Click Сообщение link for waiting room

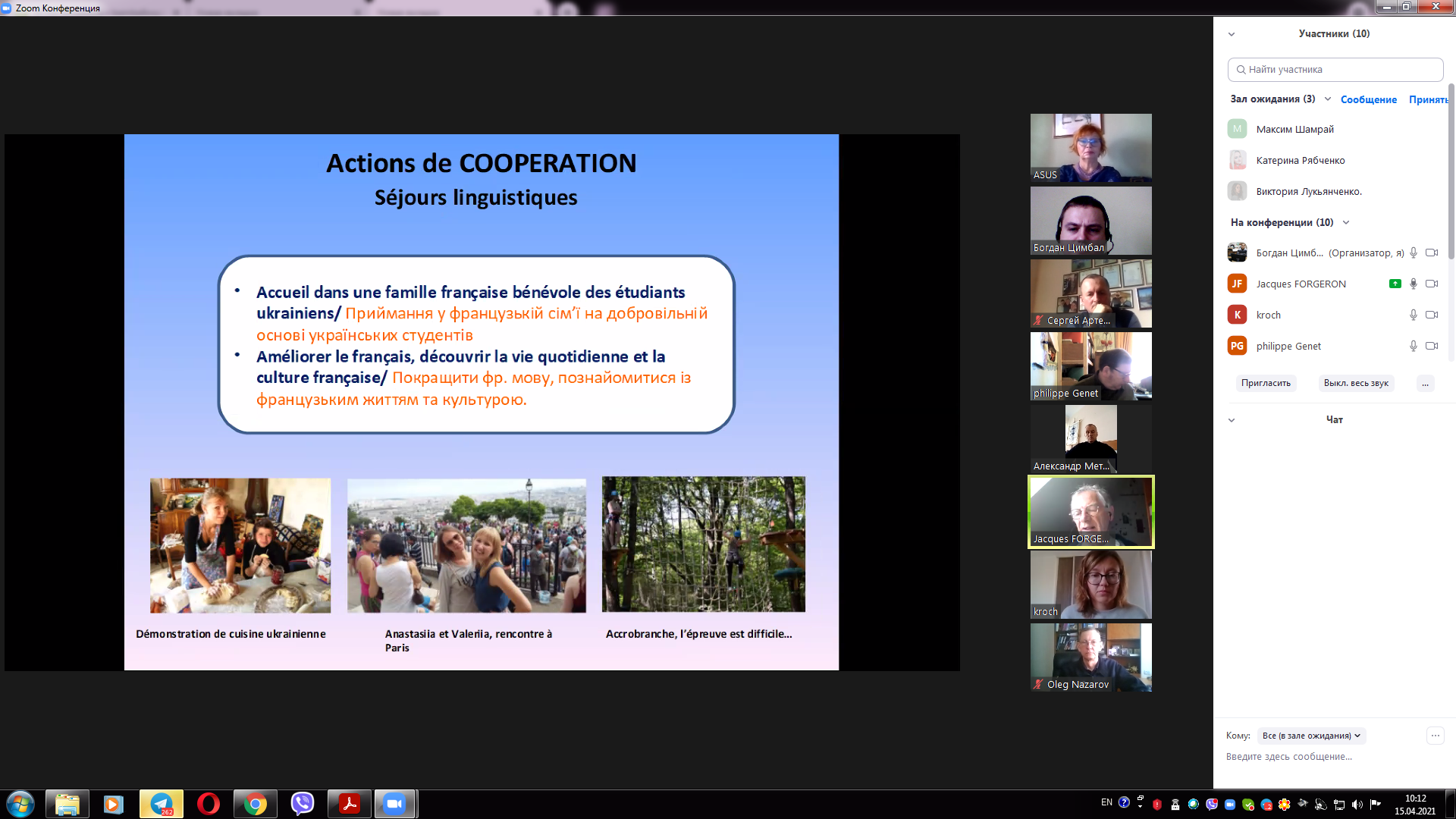point(1368,99)
